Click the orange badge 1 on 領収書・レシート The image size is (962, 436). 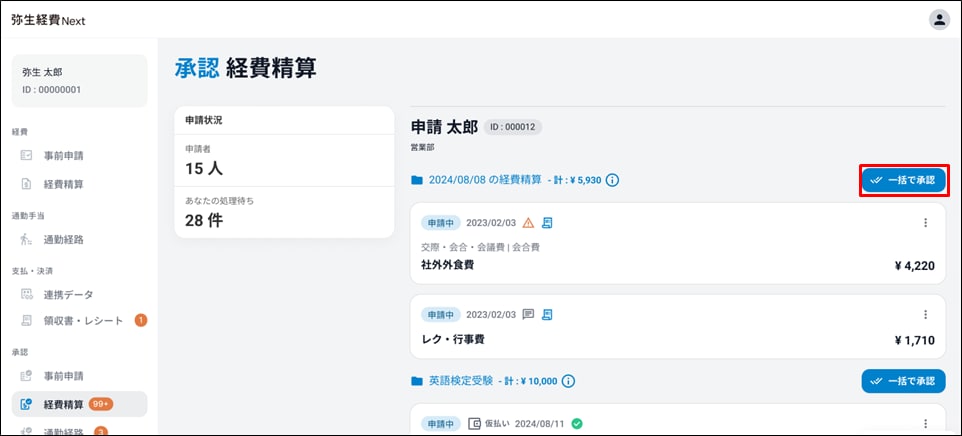pos(140,320)
